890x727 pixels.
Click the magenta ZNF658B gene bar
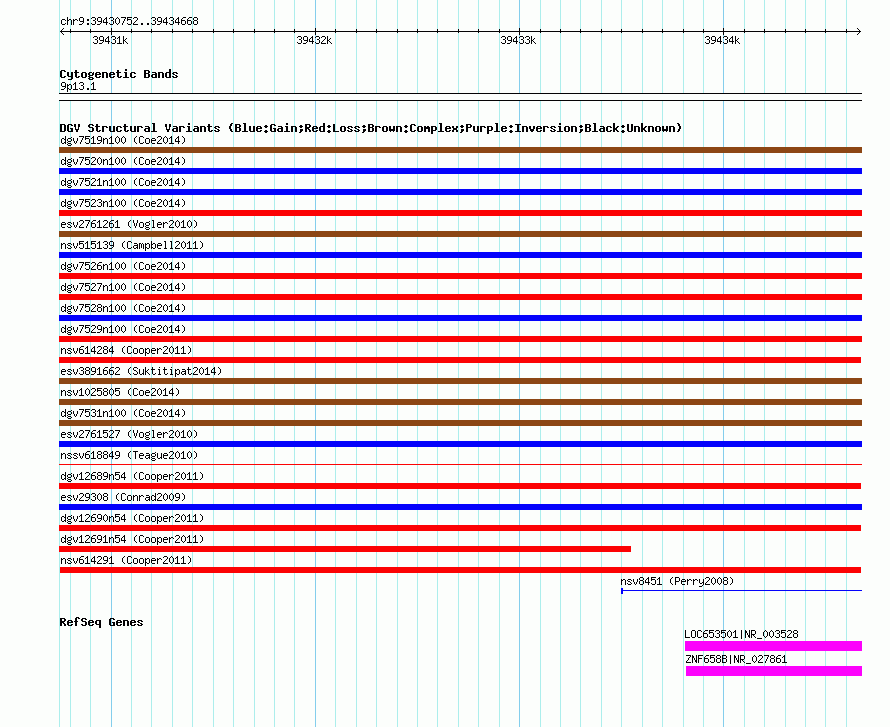click(x=774, y=671)
